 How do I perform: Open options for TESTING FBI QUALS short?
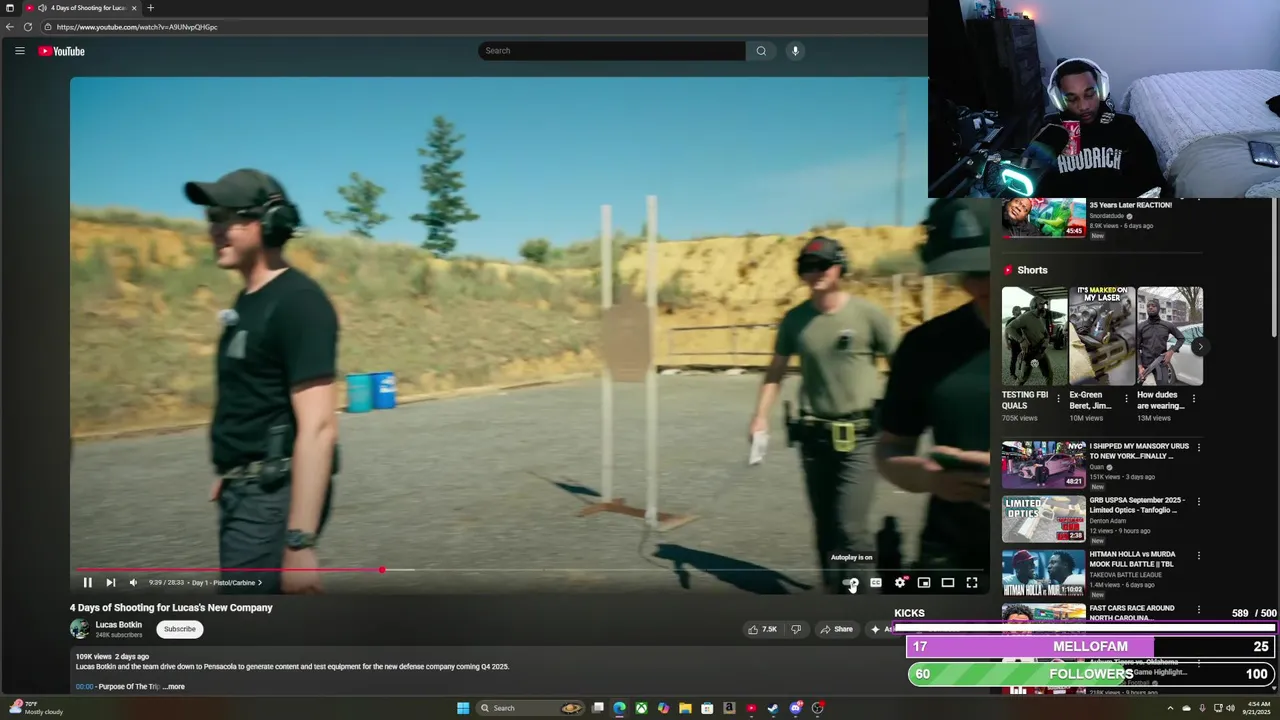pos(1058,398)
